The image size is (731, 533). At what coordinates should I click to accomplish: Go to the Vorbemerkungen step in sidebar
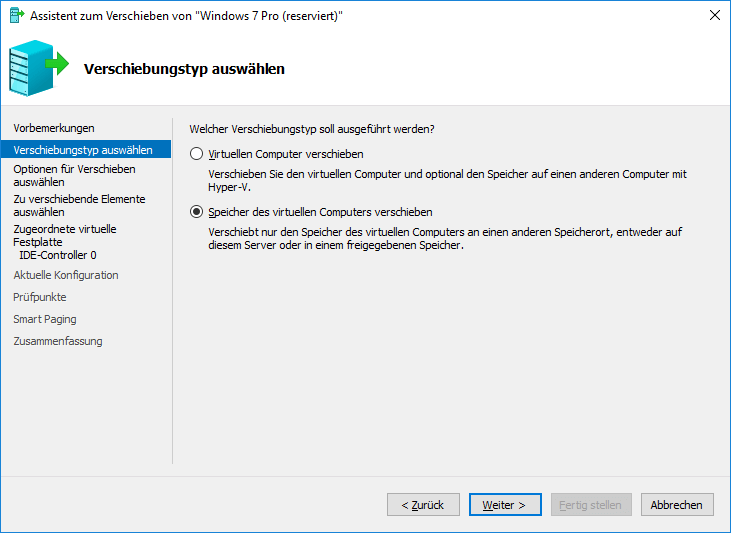(x=54, y=128)
